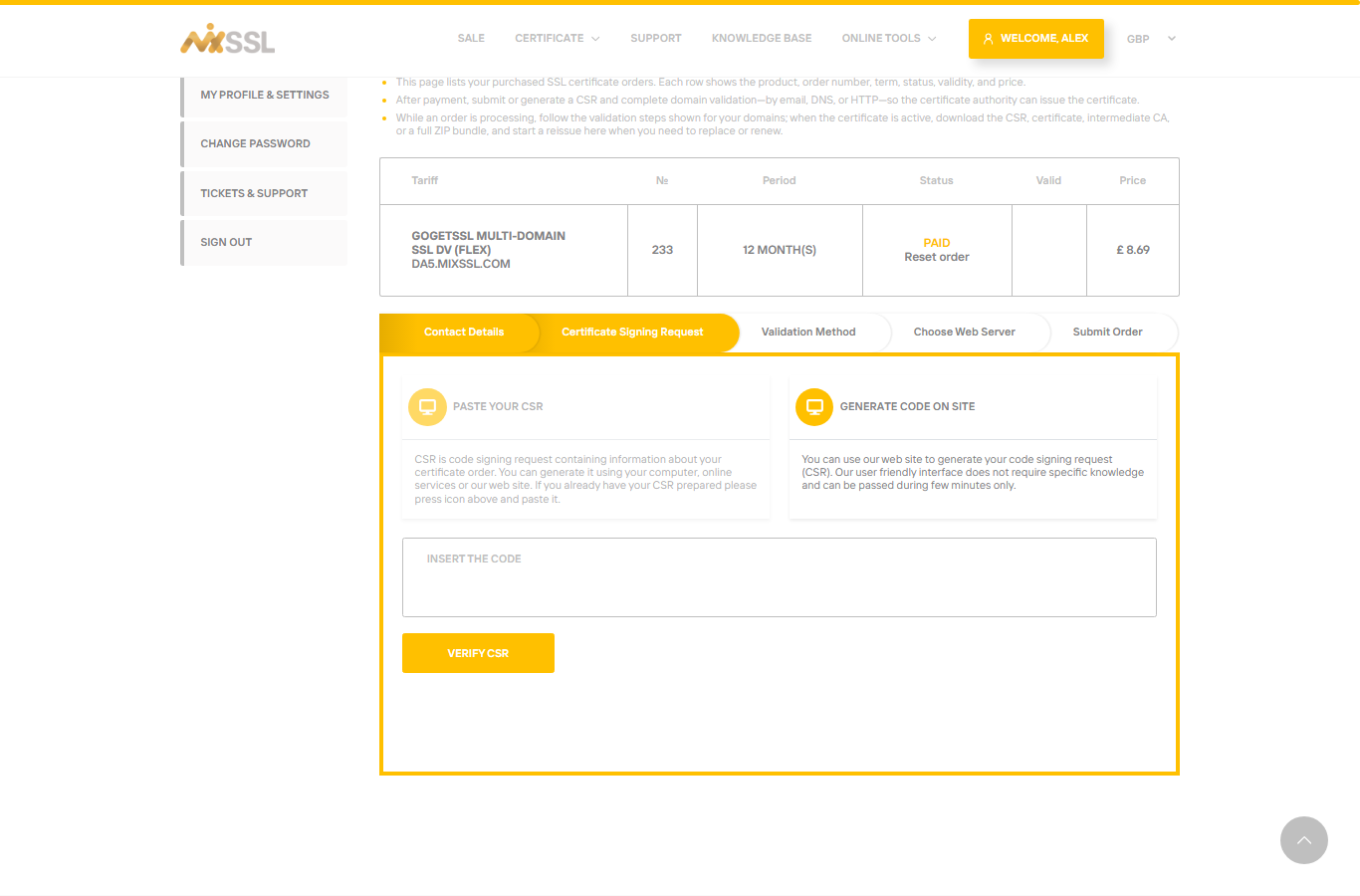Viewport: 1360px width, 896px height.
Task: Go to Change Password page
Action: click(265, 143)
